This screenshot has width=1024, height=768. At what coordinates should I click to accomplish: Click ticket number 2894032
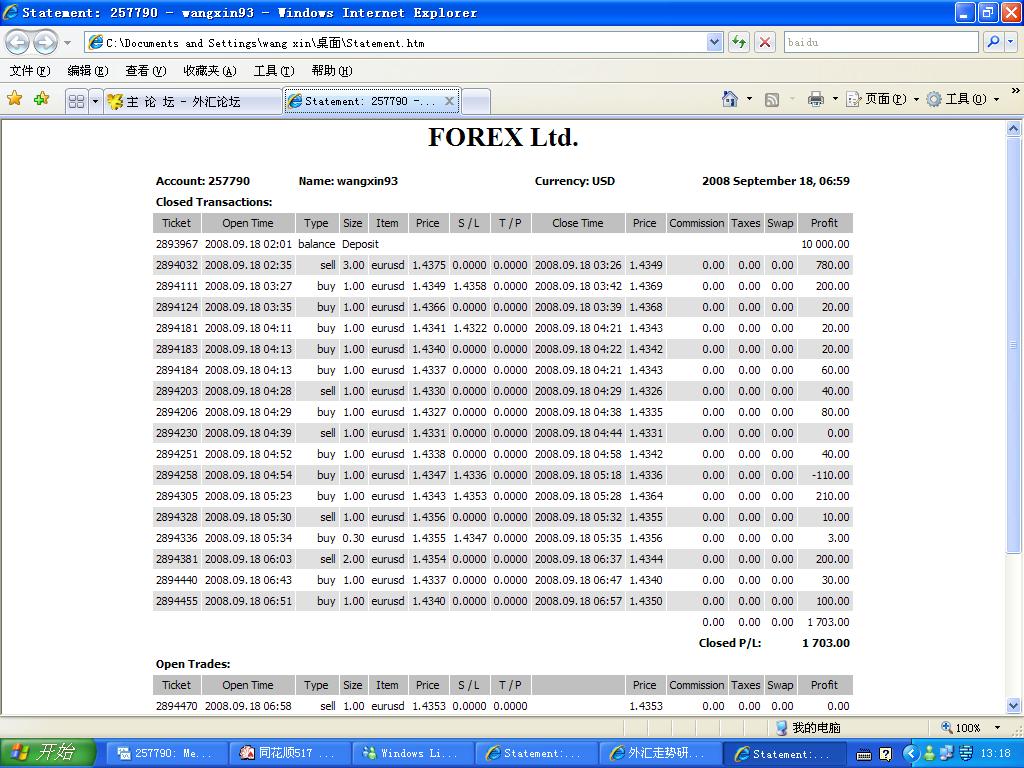[176, 264]
